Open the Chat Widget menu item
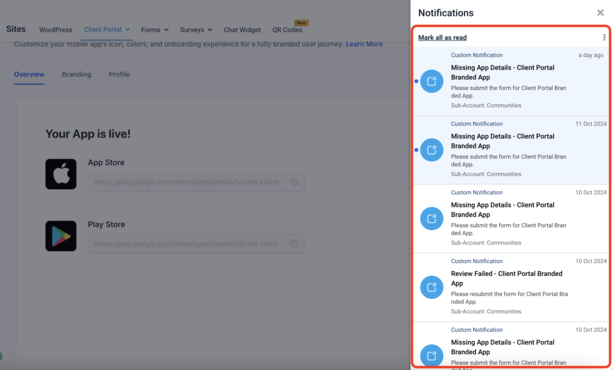613x370 pixels. coord(242,30)
